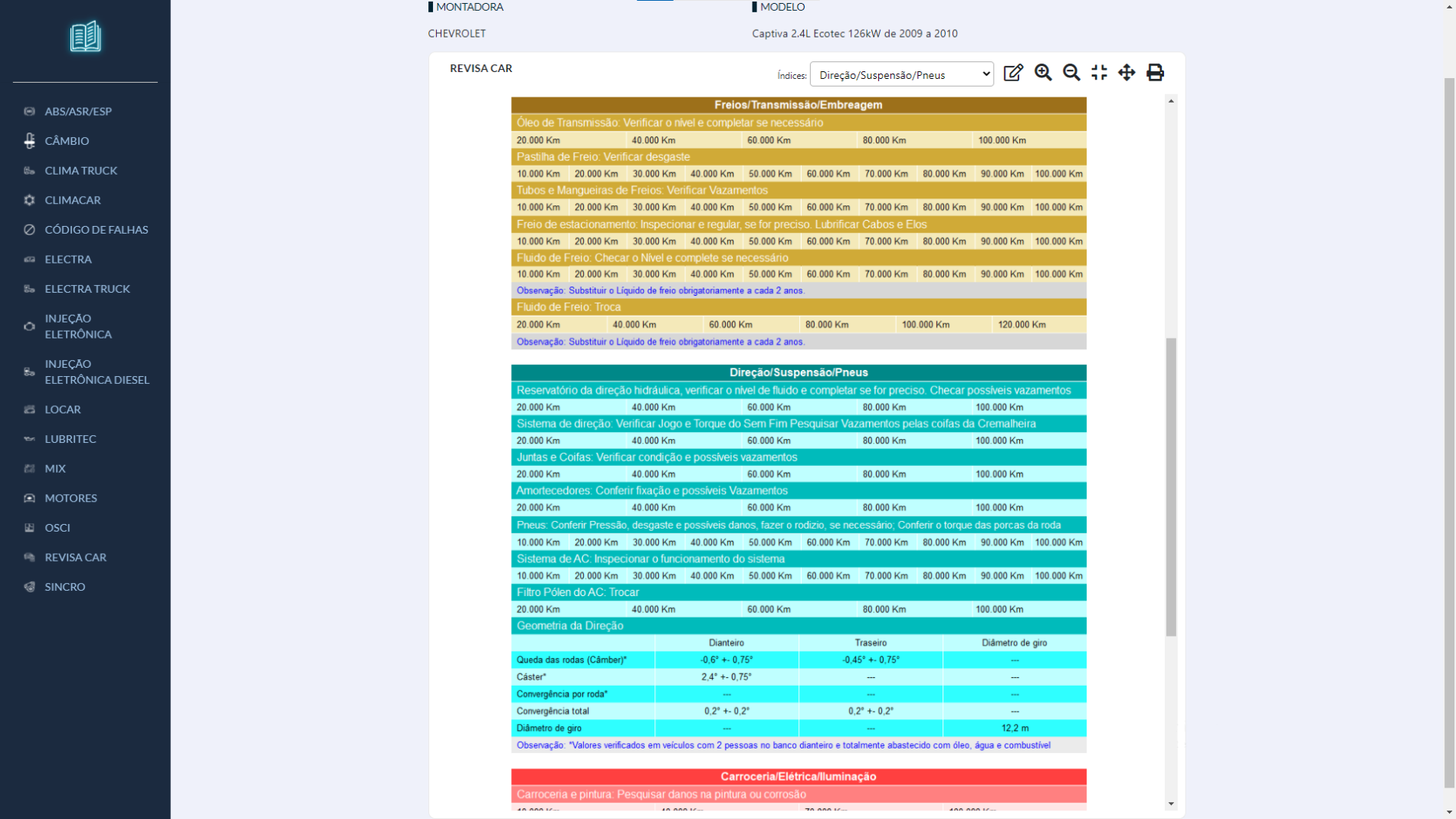Open ABS/ASR/ESP in the sidebar
The height and width of the screenshot is (819, 1456).
point(78,111)
